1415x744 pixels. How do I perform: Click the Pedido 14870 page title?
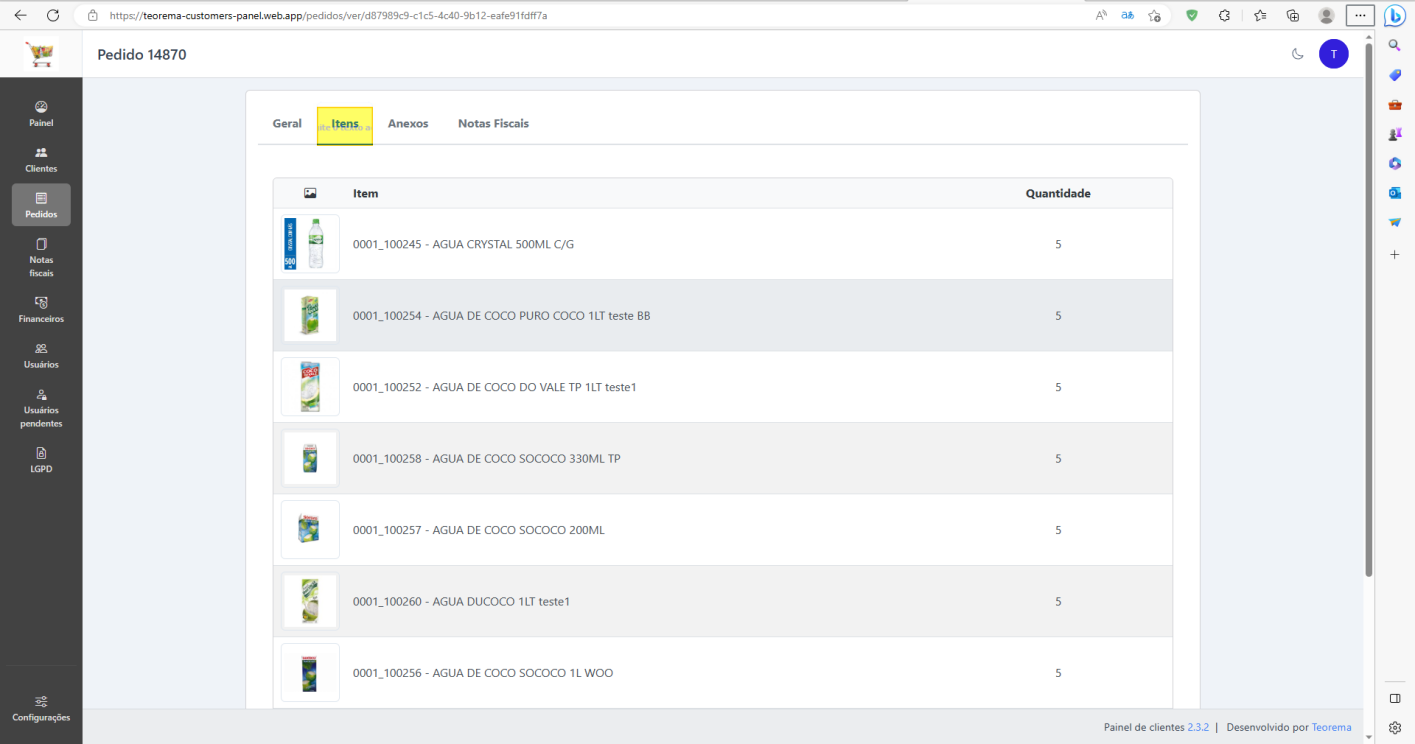coord(142,55)
